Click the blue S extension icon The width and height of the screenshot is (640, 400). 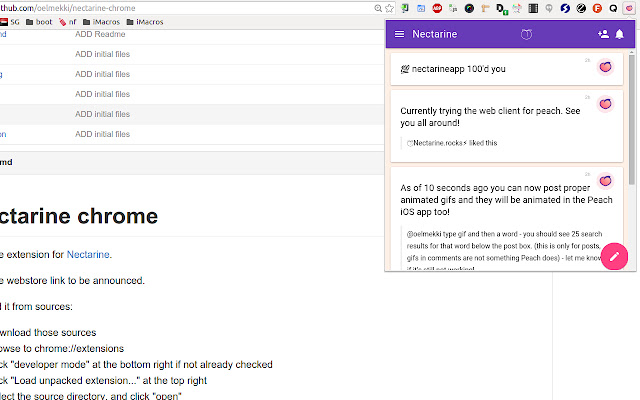(x=565, y=8)
